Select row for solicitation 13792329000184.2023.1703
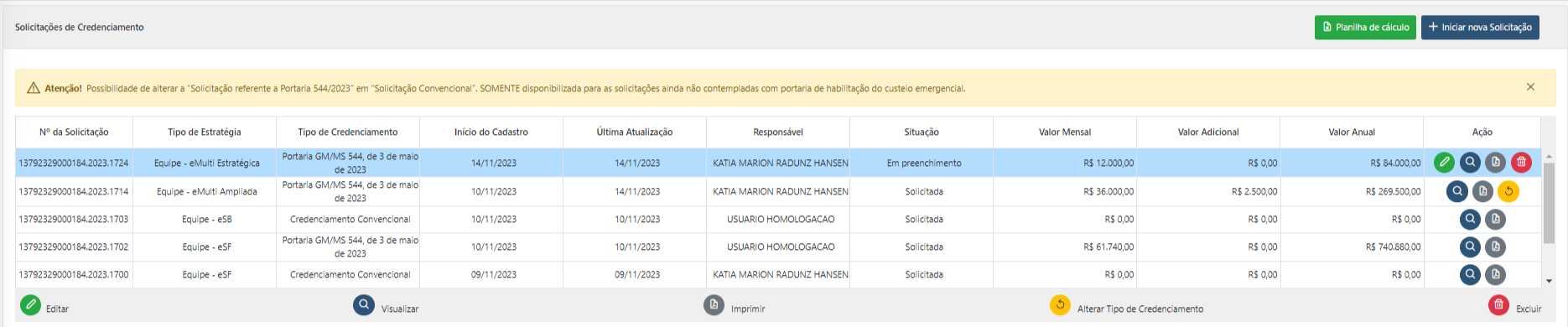 click(x=778, y=220)
